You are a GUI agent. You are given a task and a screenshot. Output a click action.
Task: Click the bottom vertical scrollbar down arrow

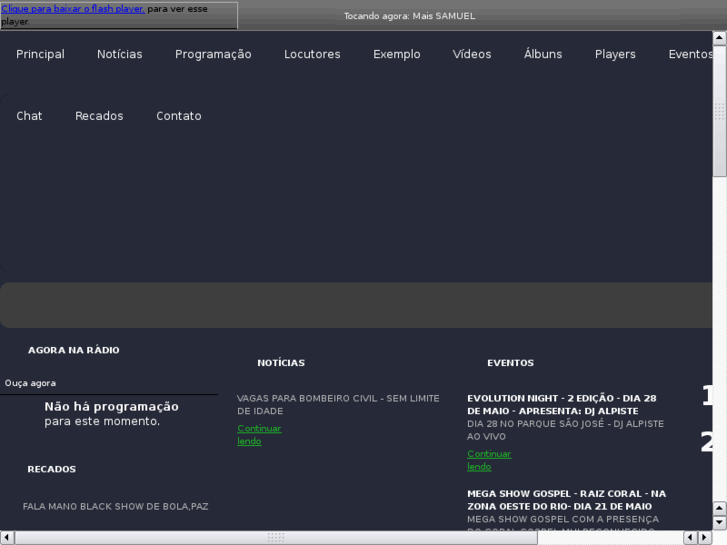tap(720, 522)
